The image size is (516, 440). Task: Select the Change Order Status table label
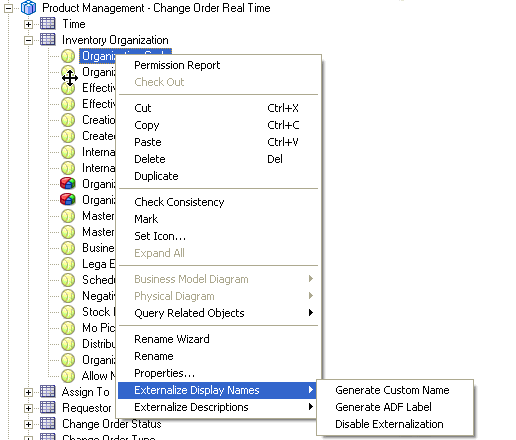click(112, 424)
